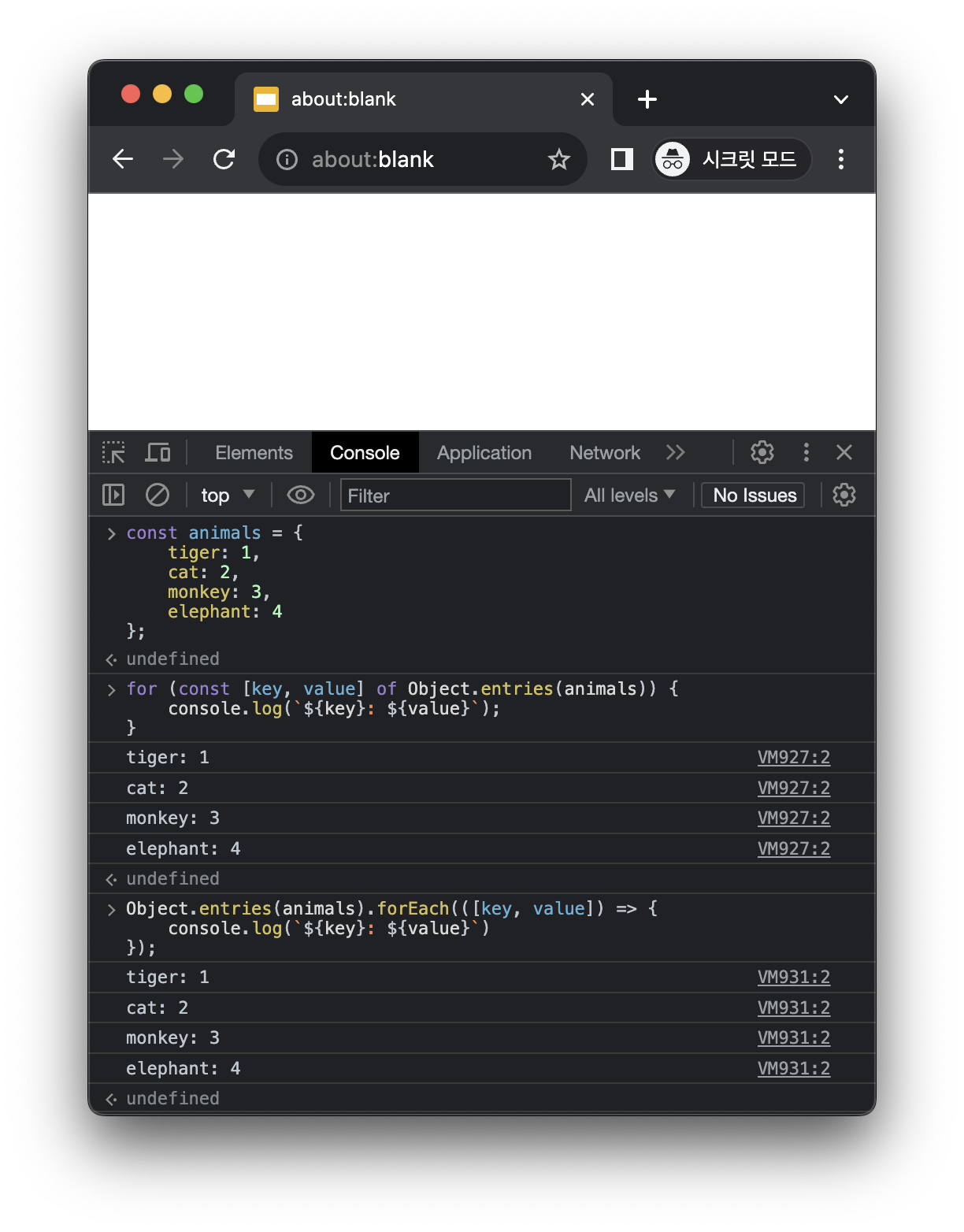This screenshot has height=1232, width=964.
Task: Toggle device toolbar emulation
Action: pos(158,452)
